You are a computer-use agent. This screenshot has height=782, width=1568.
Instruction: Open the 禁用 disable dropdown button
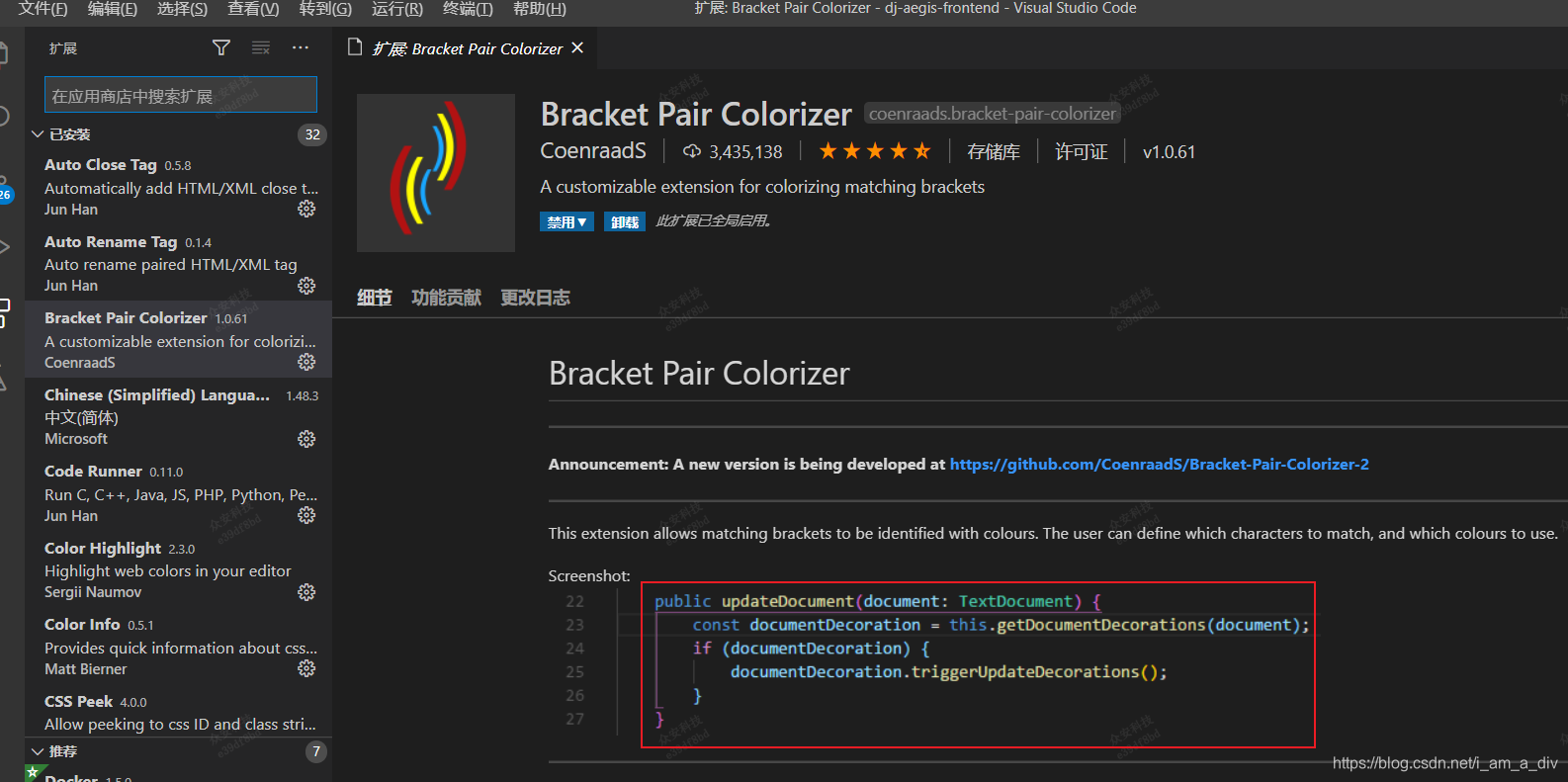566,221
